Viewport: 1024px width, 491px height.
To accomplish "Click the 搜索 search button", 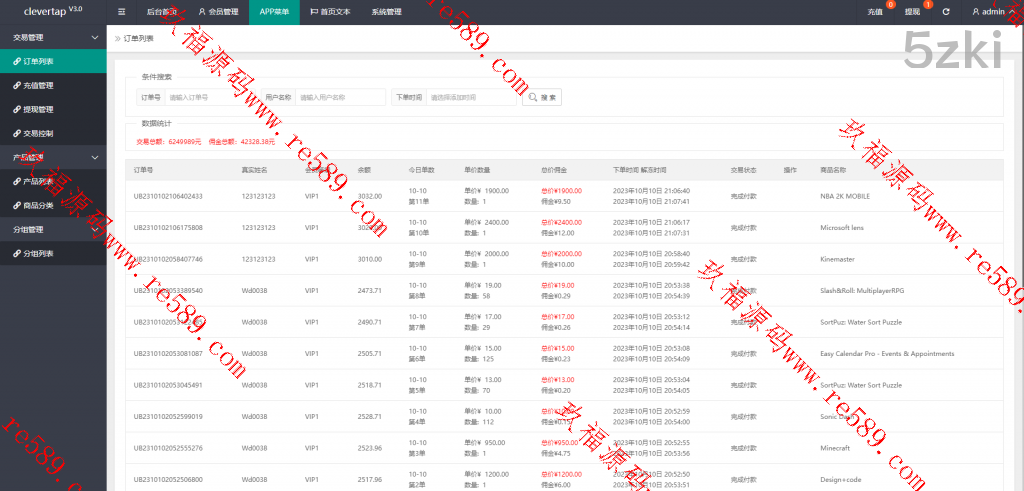I will tap(542, 97).
